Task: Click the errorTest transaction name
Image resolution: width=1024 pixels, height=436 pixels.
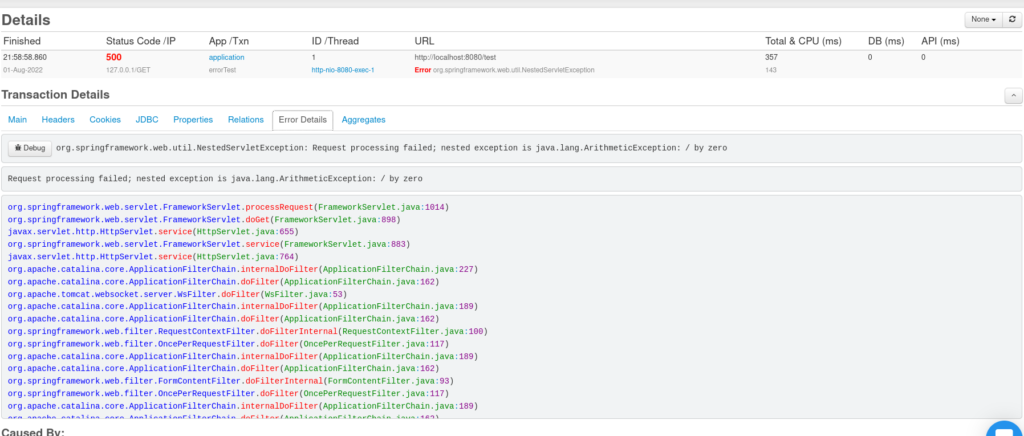Action: [223, 69]
